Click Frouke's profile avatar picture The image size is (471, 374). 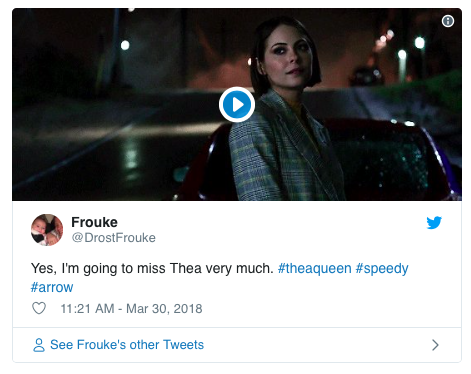pyautogui.click(x=47, y=230)
